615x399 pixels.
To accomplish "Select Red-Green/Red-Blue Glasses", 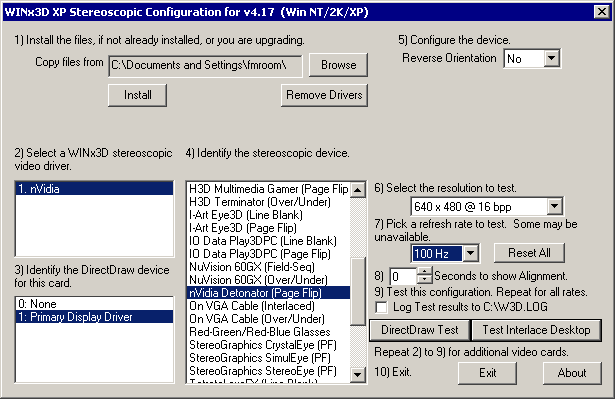I will tap(268, 332).
